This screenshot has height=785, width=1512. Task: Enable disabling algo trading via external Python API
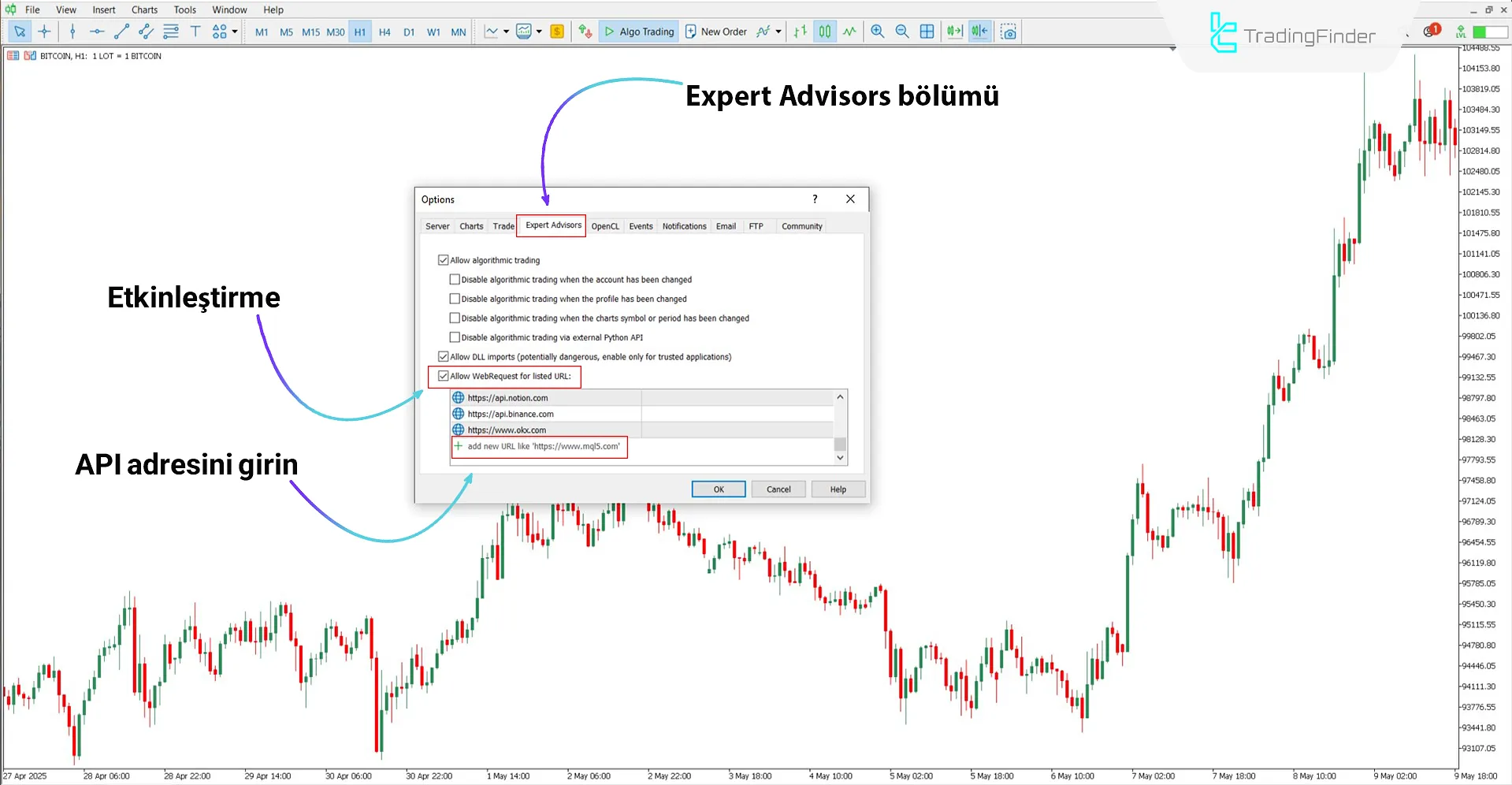click(455, 337)
